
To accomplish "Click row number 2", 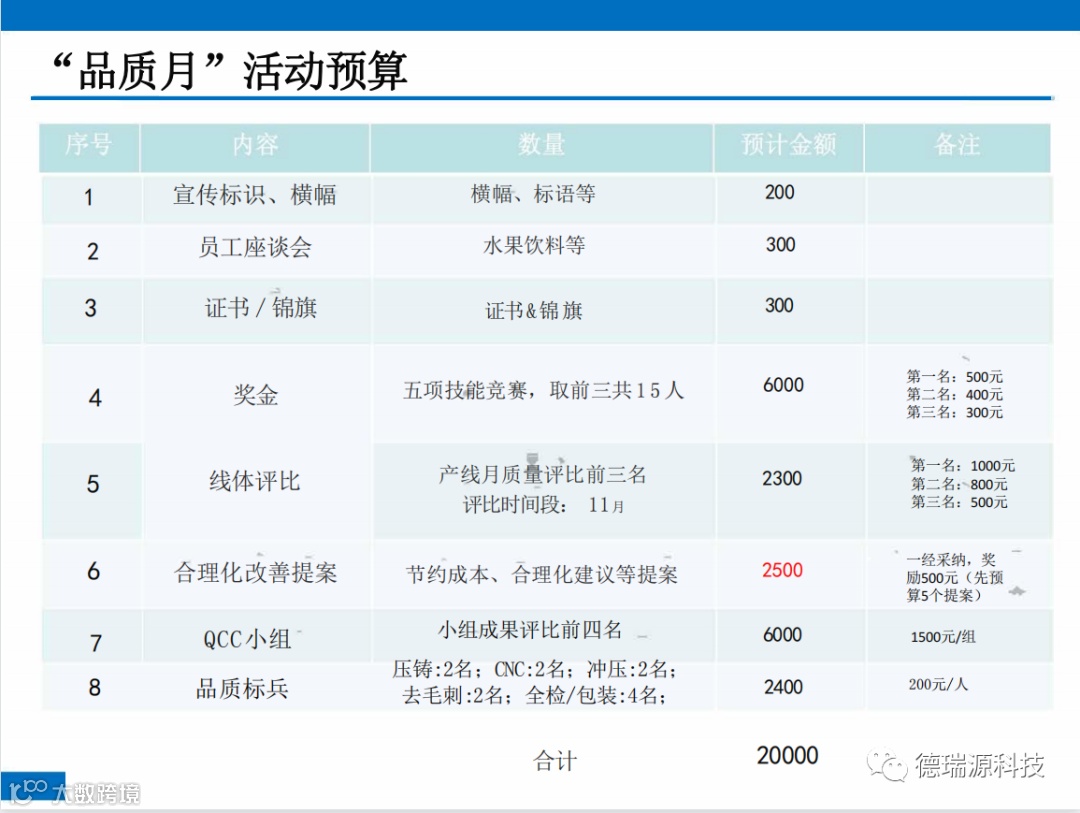I will click(93, 251).
